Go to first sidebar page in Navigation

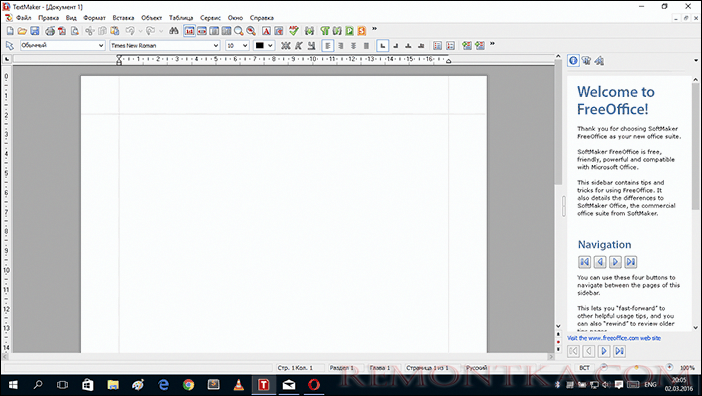[584, 262]
